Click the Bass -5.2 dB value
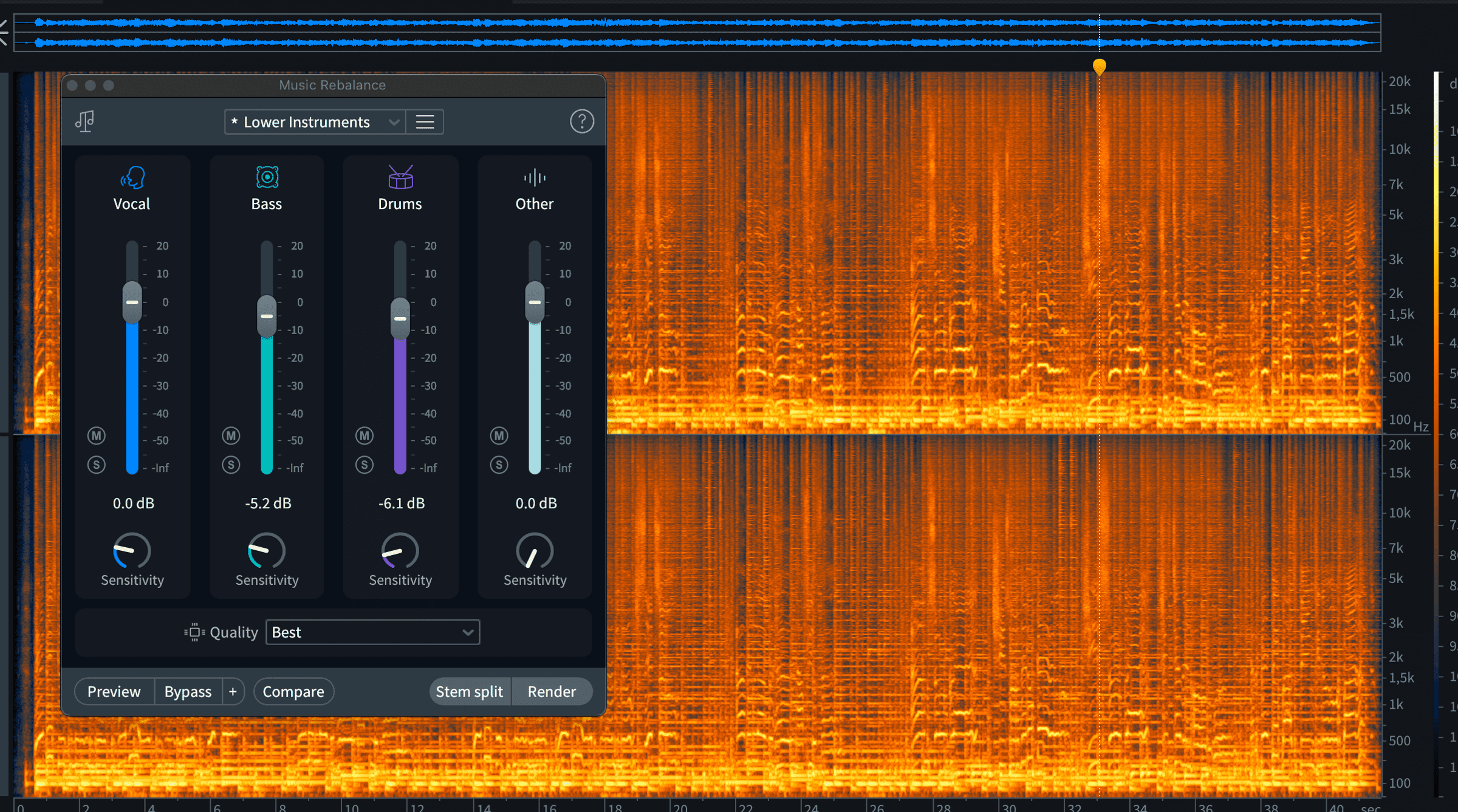The width and height of the screenshot is (1458, 812). click(x=268, y=503)
